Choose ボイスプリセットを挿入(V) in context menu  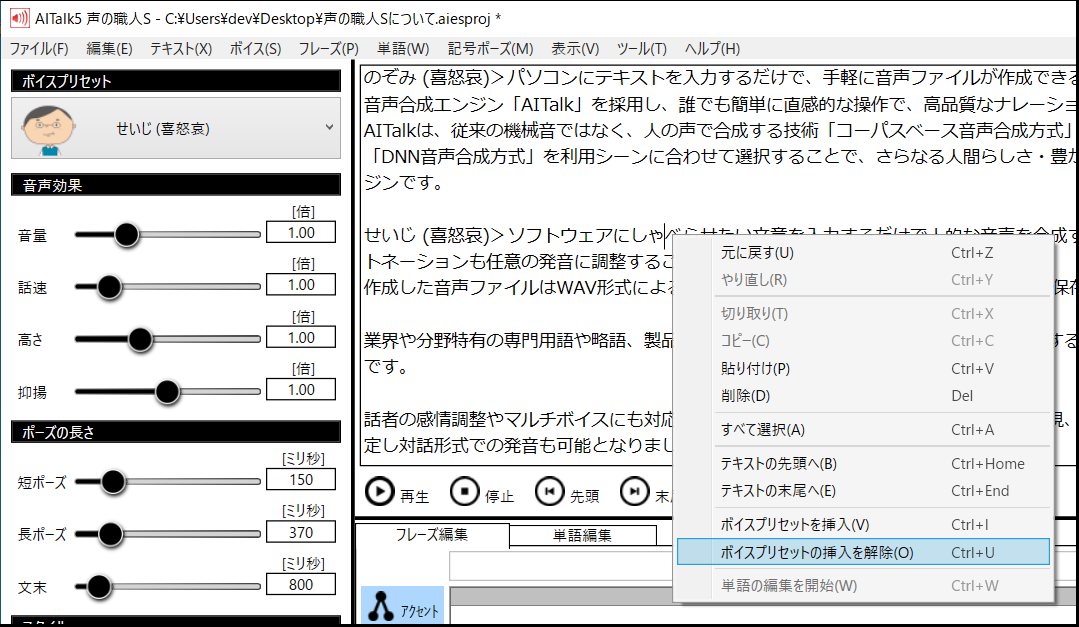(863, 524)
